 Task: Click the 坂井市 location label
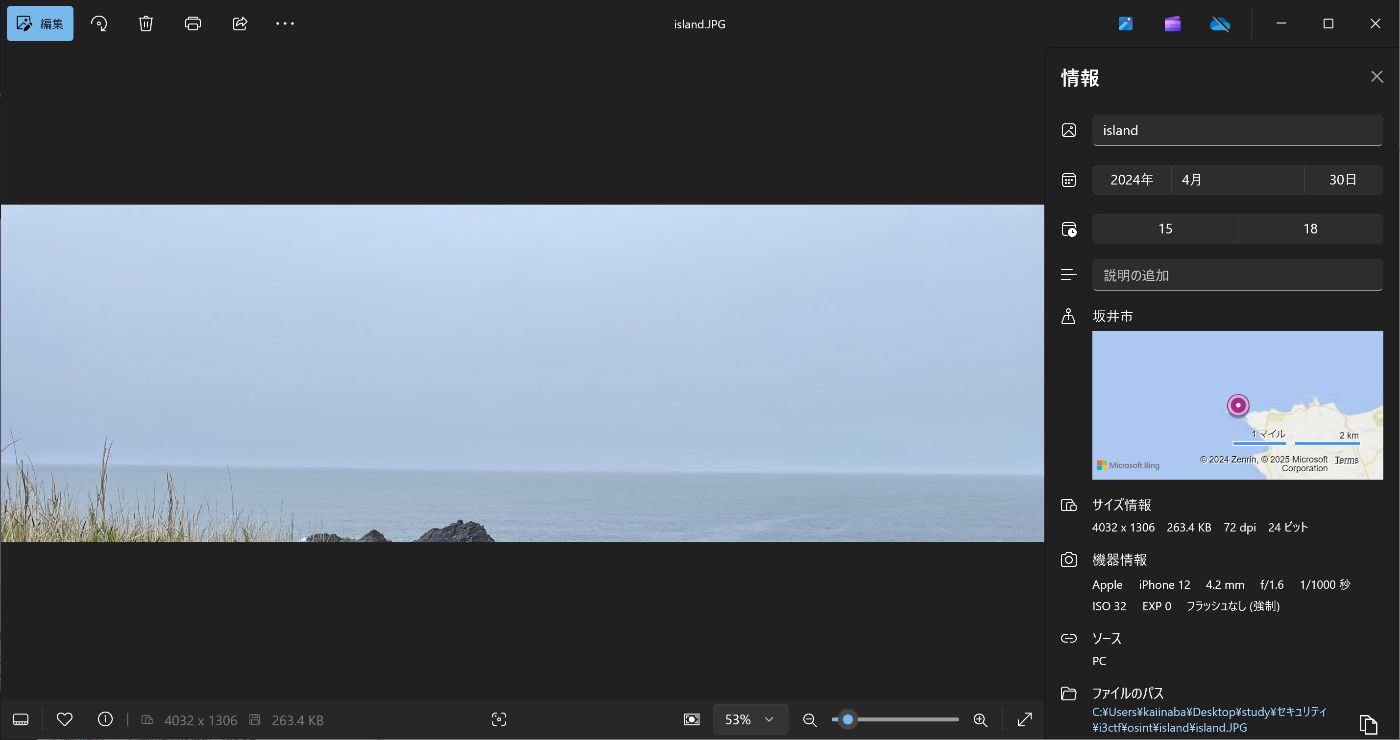[x=1113, y=316]
